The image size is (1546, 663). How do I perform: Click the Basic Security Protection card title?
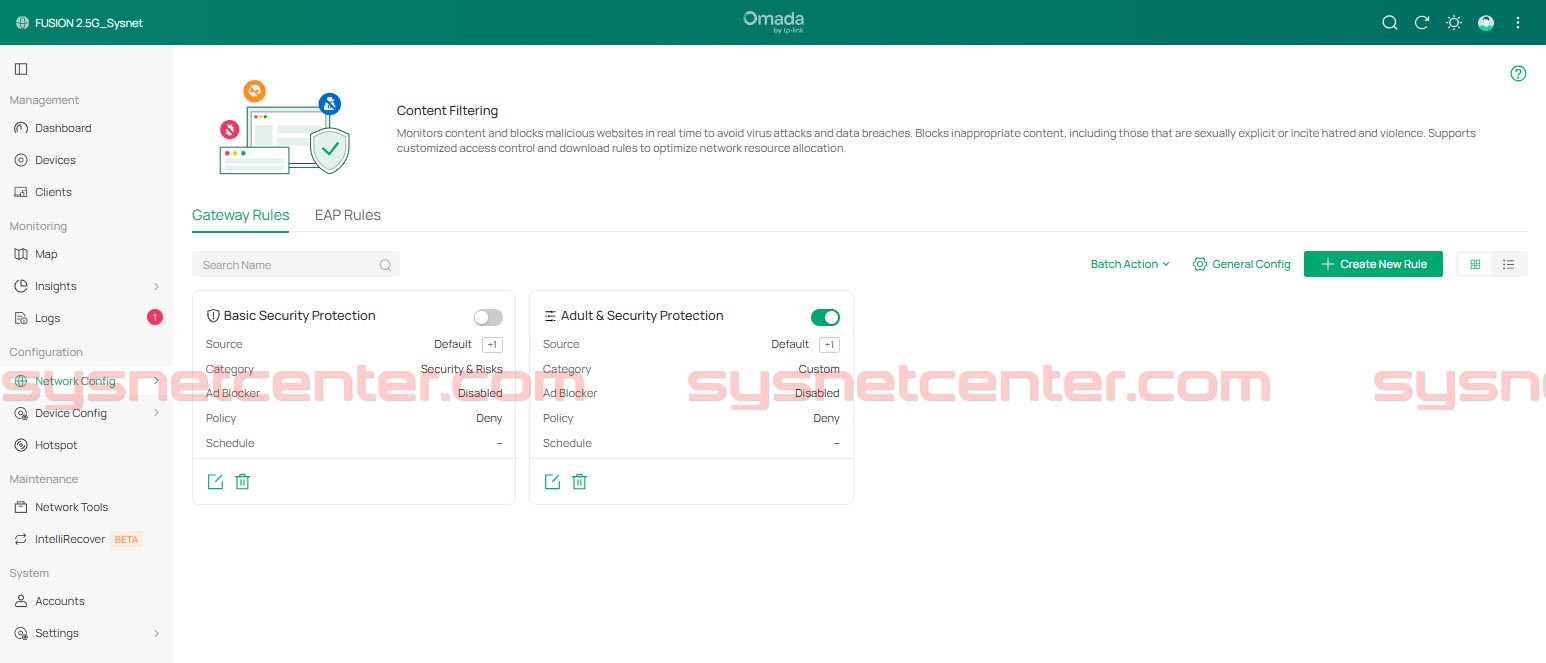[x=300, y=316]
